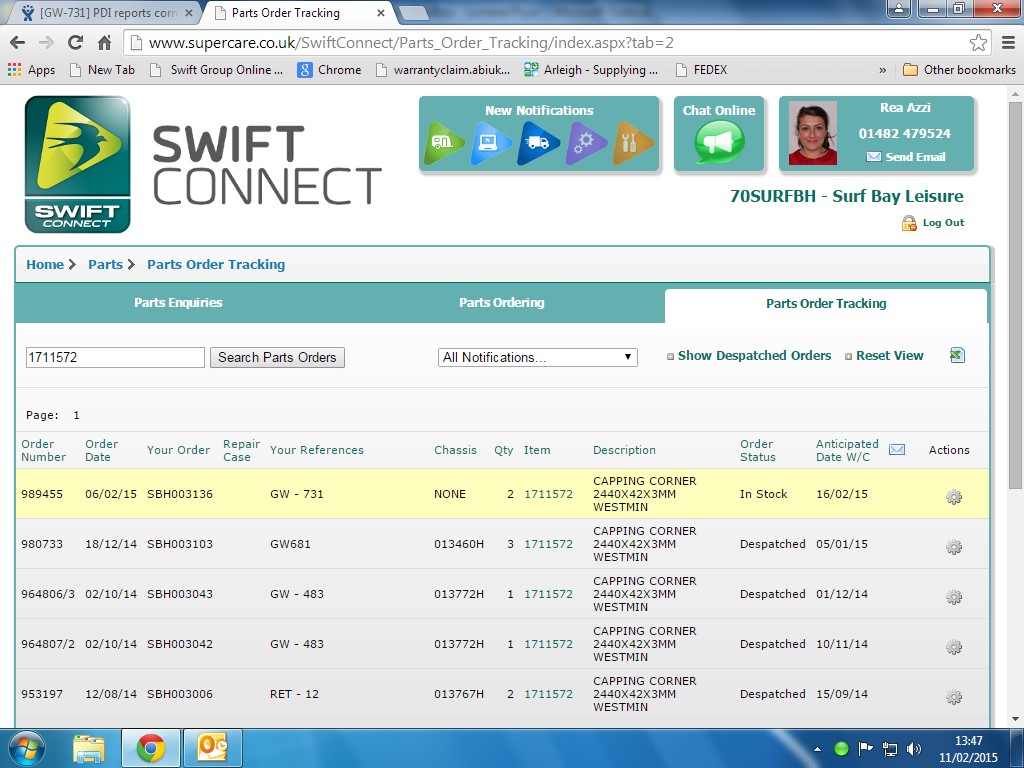Start chat with the green megaphone icon

[718, 143]
